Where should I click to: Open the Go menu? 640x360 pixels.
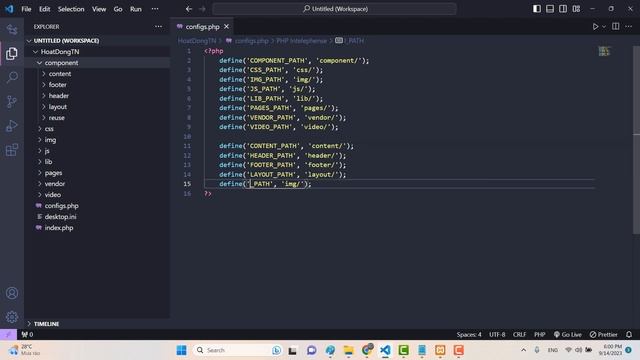point(118,9)
